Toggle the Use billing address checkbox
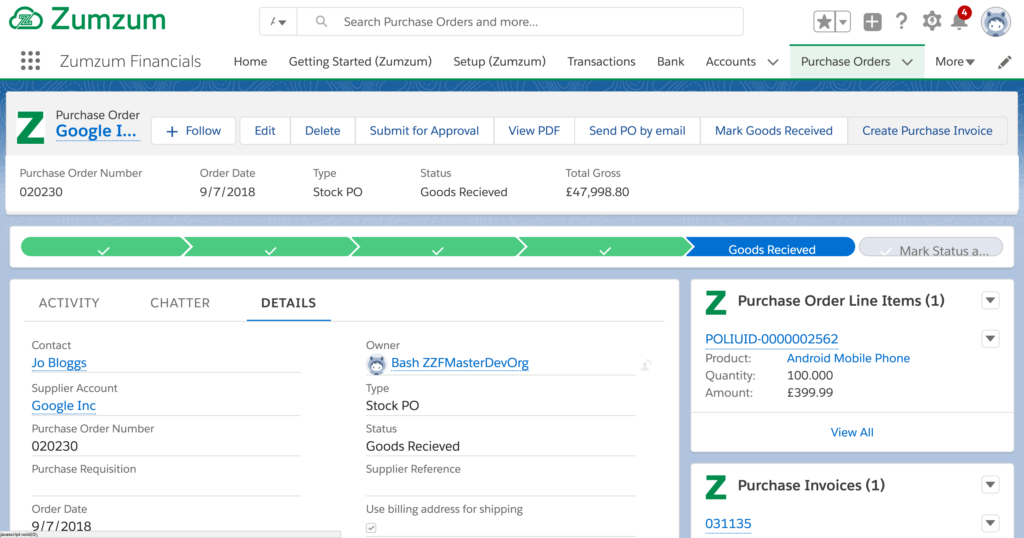 [x=371, y=528]
